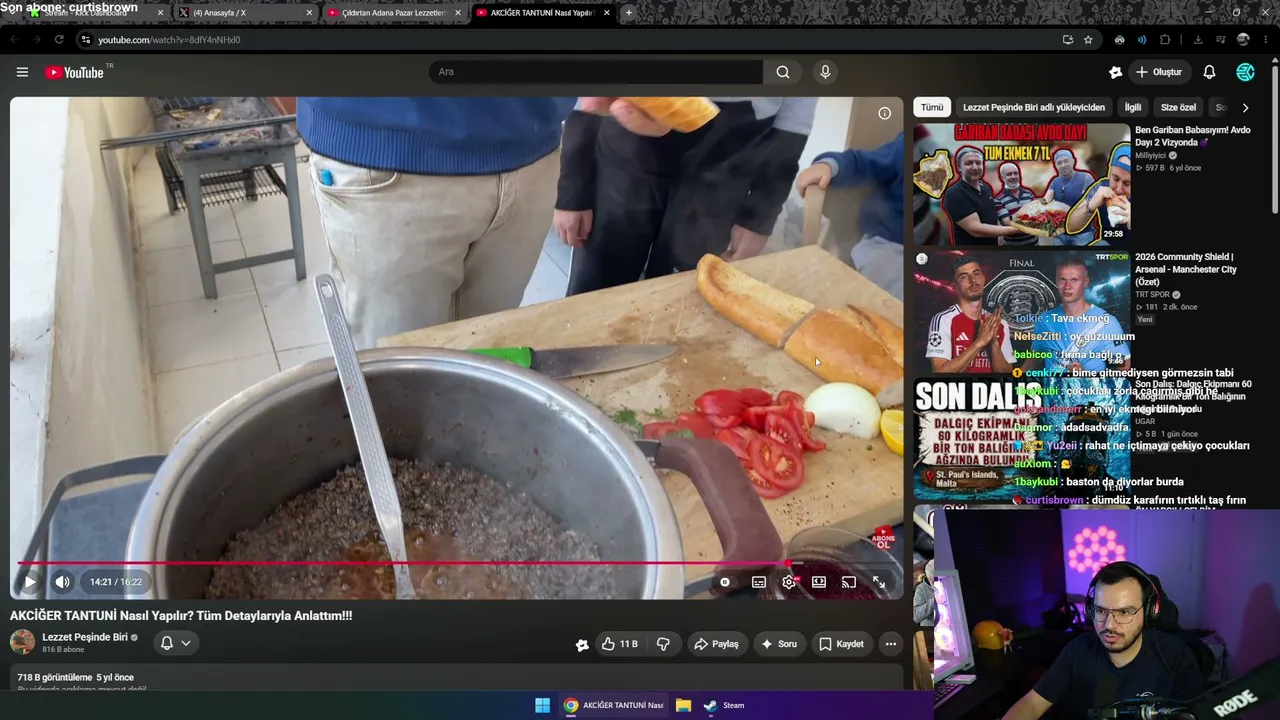Screen dimensions: 1280x720
Task: Open 2026 Community Shield video title
Action: point(1186,270)
